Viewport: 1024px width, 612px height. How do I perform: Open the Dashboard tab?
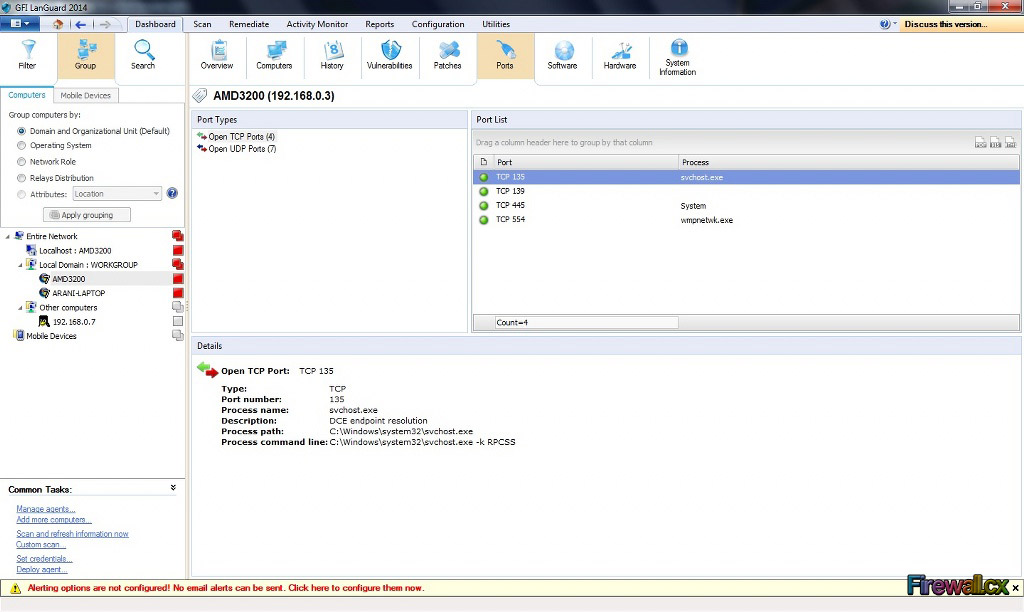tap(155, 24)
